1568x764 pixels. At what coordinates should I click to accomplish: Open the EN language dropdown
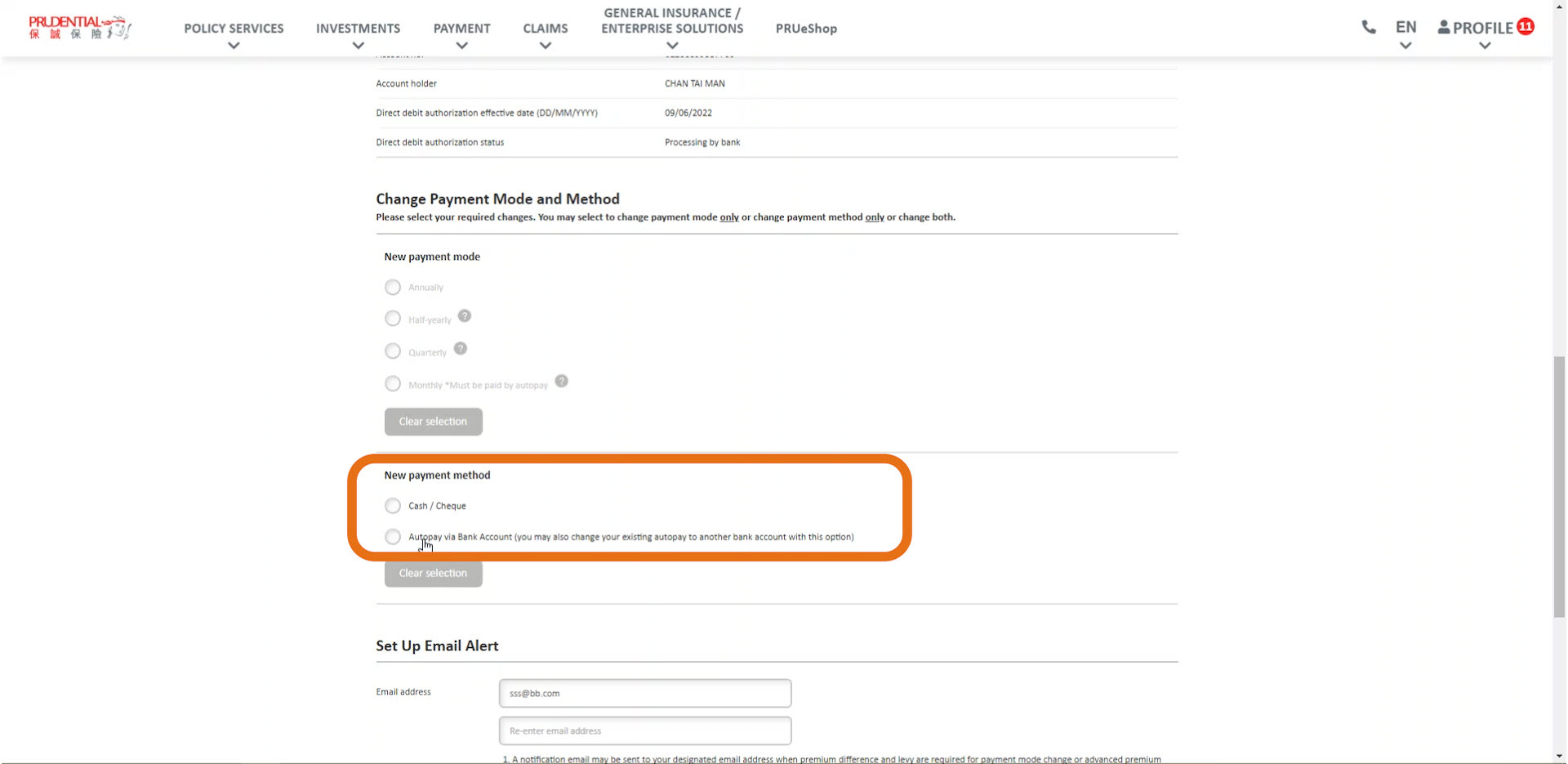point(1405,45)
